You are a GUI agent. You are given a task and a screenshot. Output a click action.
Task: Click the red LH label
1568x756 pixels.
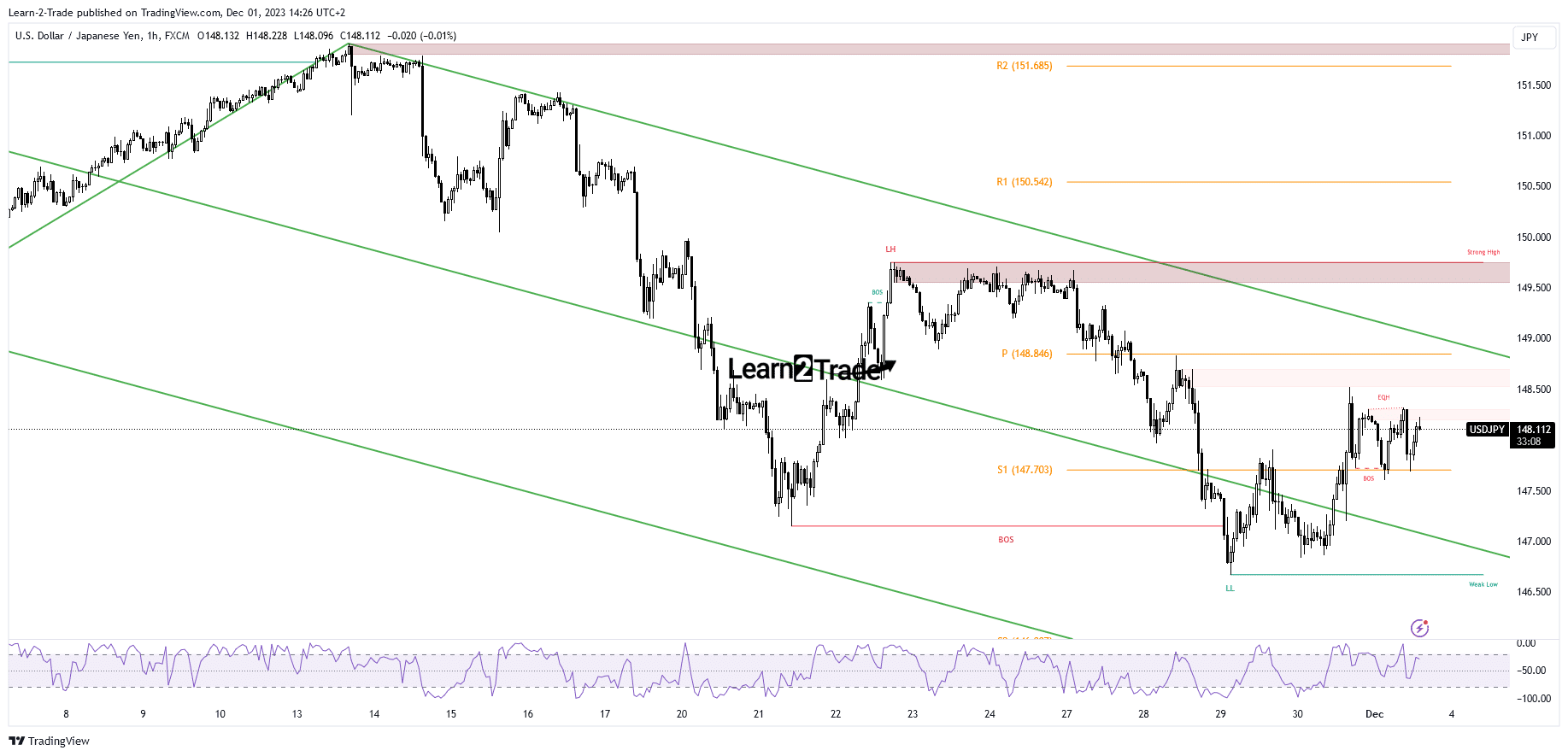(x=890, y=249)
